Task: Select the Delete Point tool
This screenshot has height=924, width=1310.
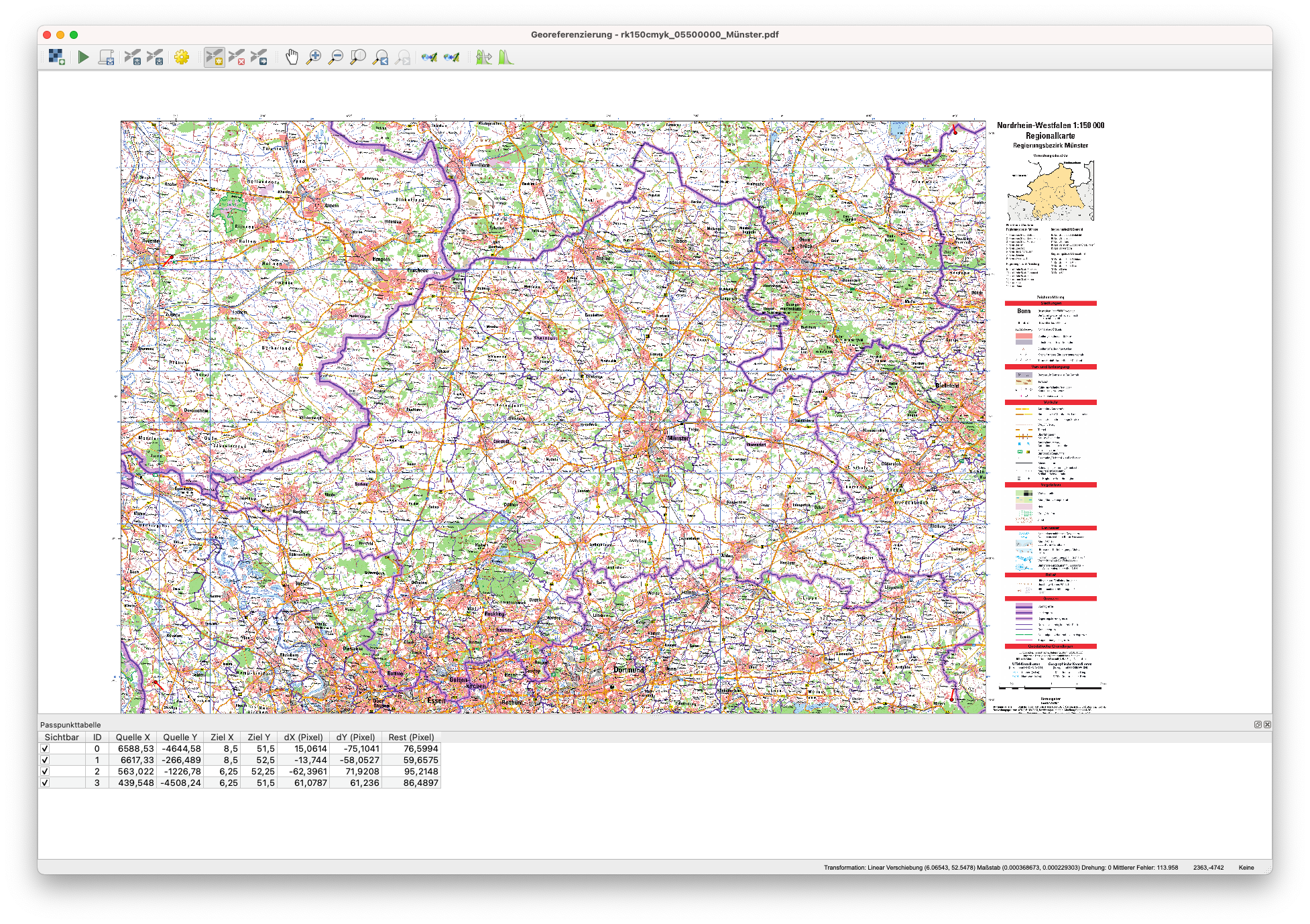Action: point(237,57)
